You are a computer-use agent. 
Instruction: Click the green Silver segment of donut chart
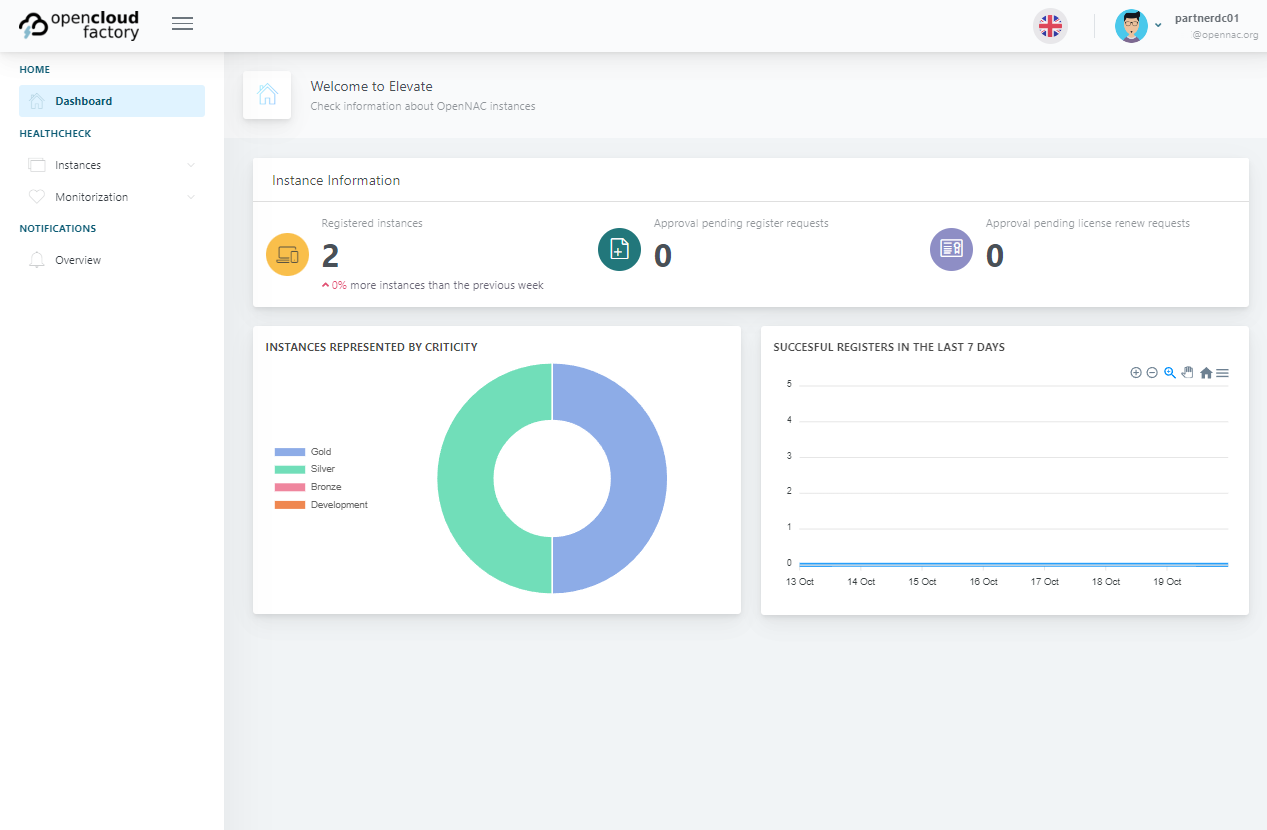tap(466, 478)
